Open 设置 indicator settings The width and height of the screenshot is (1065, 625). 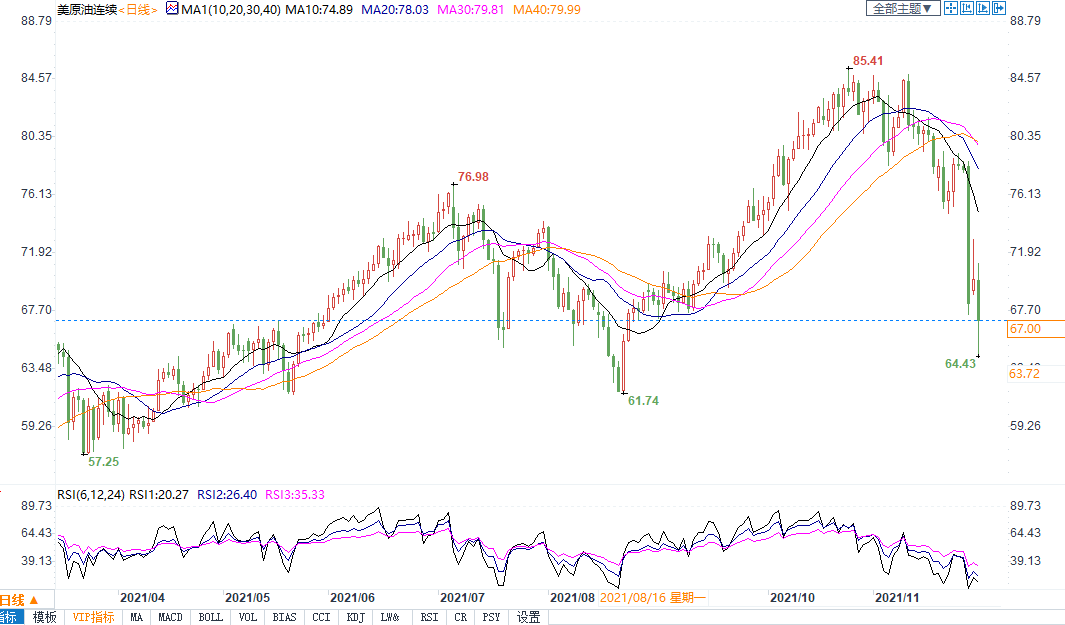(528, 617)
